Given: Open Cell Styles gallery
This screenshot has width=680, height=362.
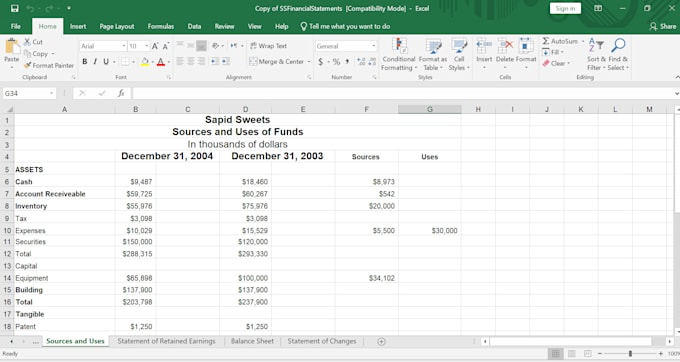Looking at the screenshot, I should (x=458, y=54).
